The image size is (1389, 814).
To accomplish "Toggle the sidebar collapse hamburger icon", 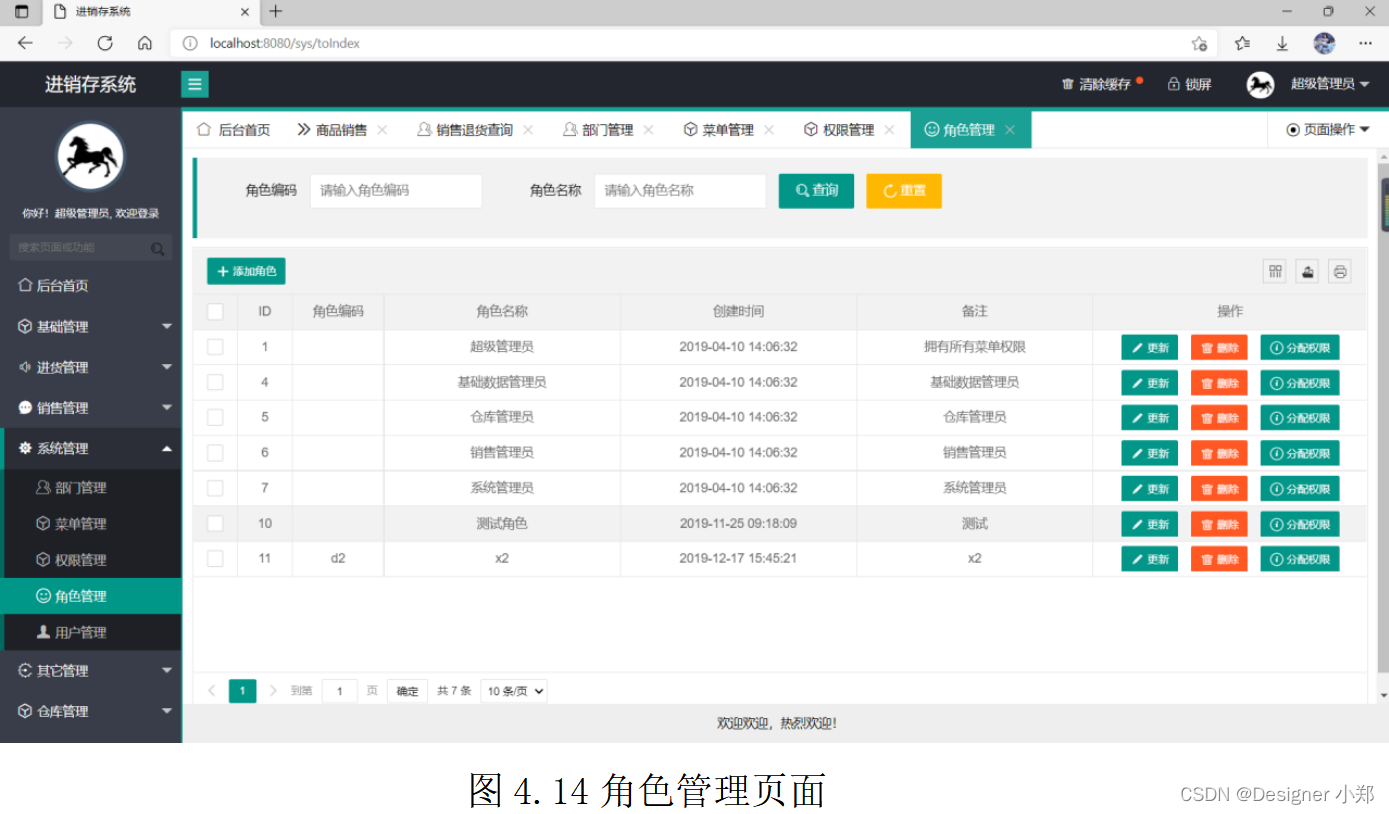I will click(195, 84).
